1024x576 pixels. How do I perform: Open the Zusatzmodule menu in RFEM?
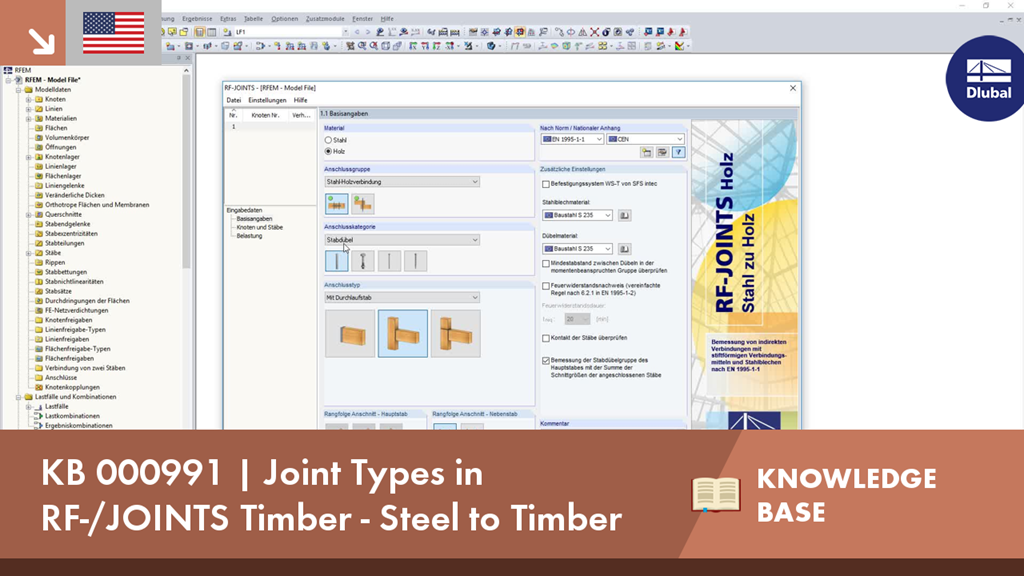(325, 19)
